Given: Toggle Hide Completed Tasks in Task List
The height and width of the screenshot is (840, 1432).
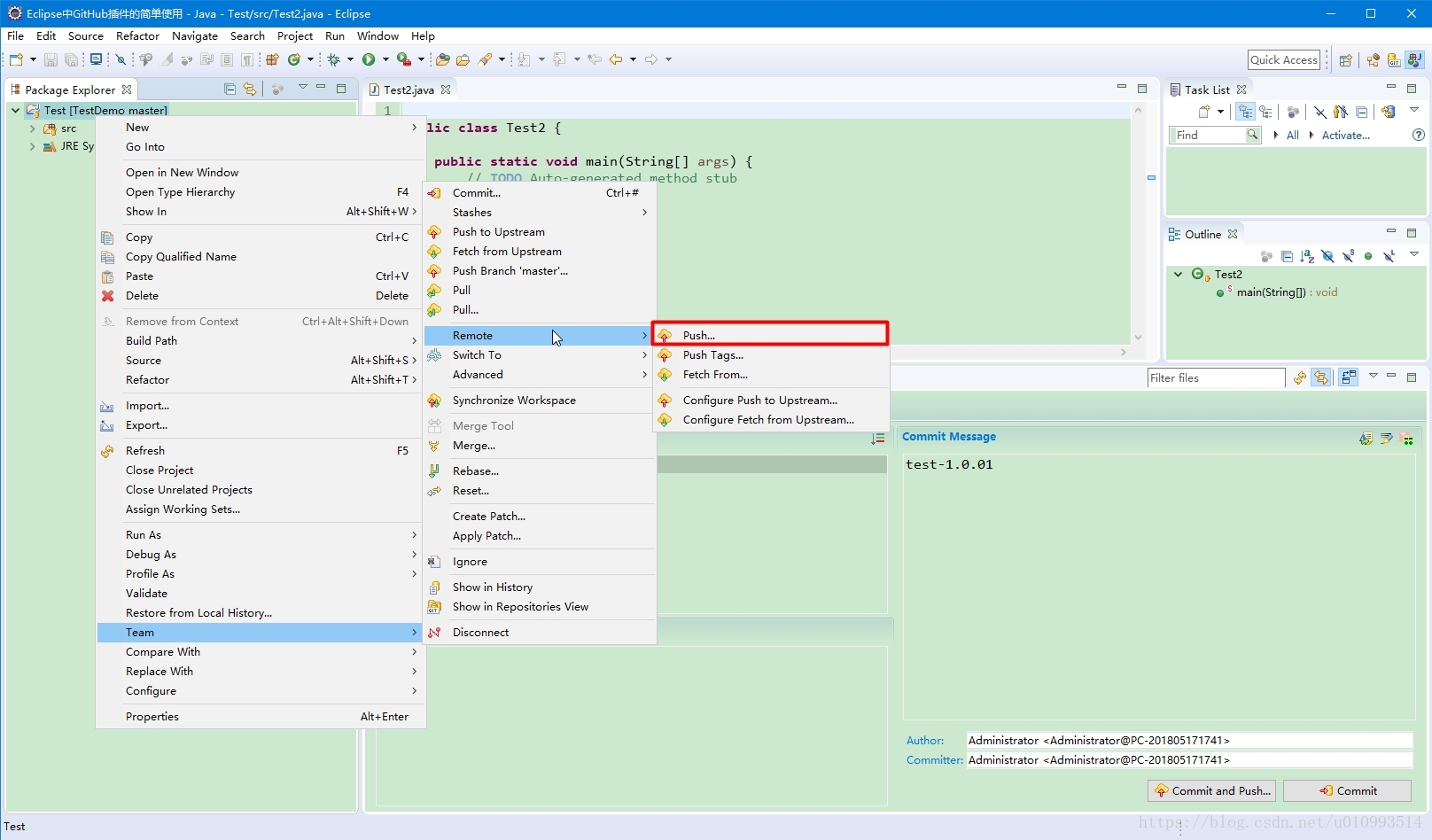Looking at the screenshot, I should point(1320,112).
